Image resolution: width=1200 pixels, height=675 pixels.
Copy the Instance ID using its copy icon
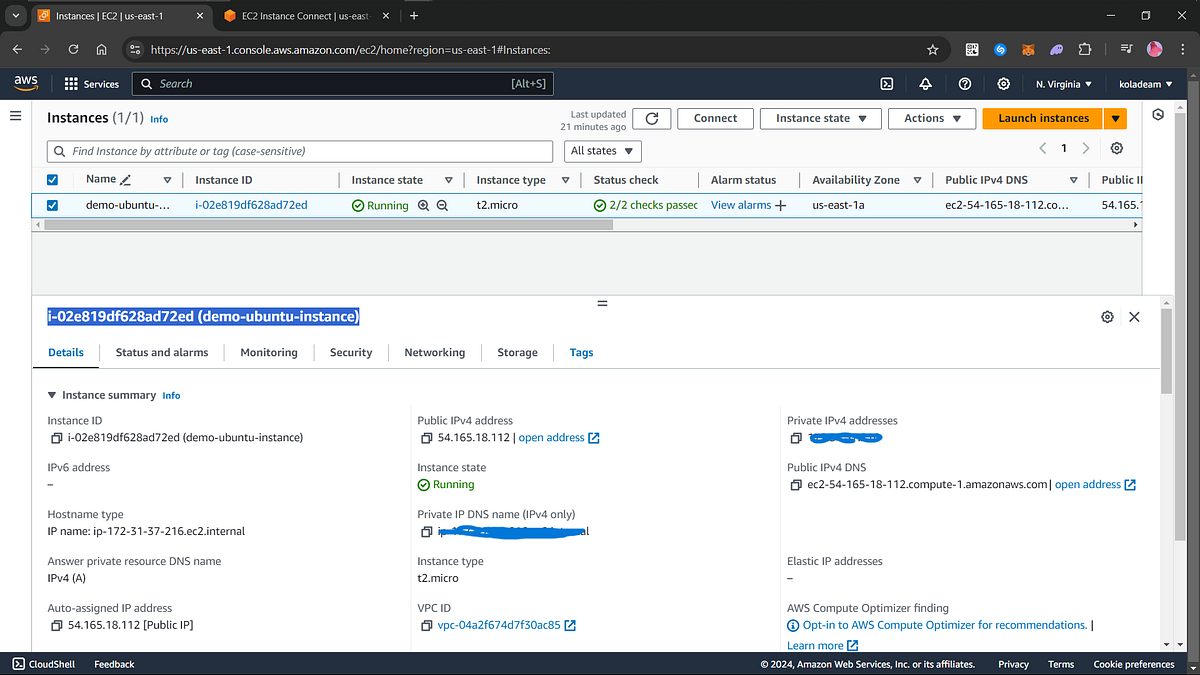pos(56,437)
